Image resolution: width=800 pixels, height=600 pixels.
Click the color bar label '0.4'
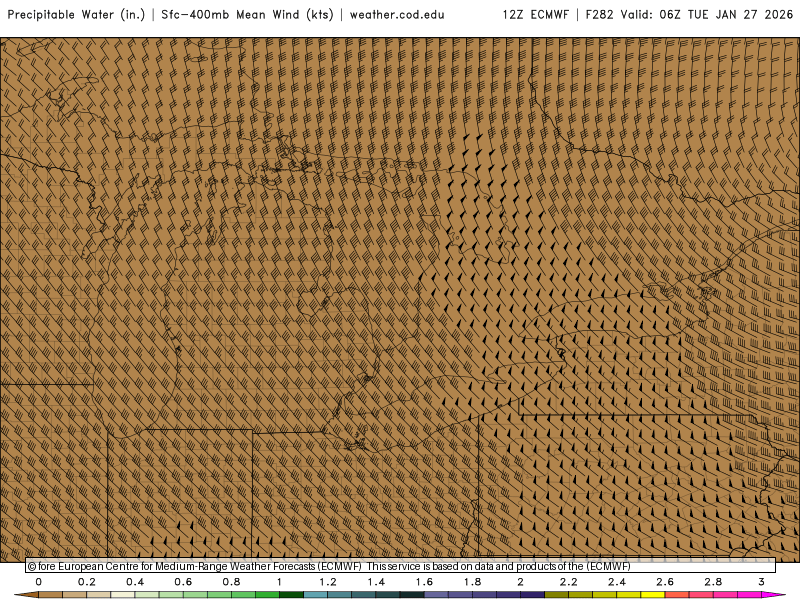[x=135, y=582]
